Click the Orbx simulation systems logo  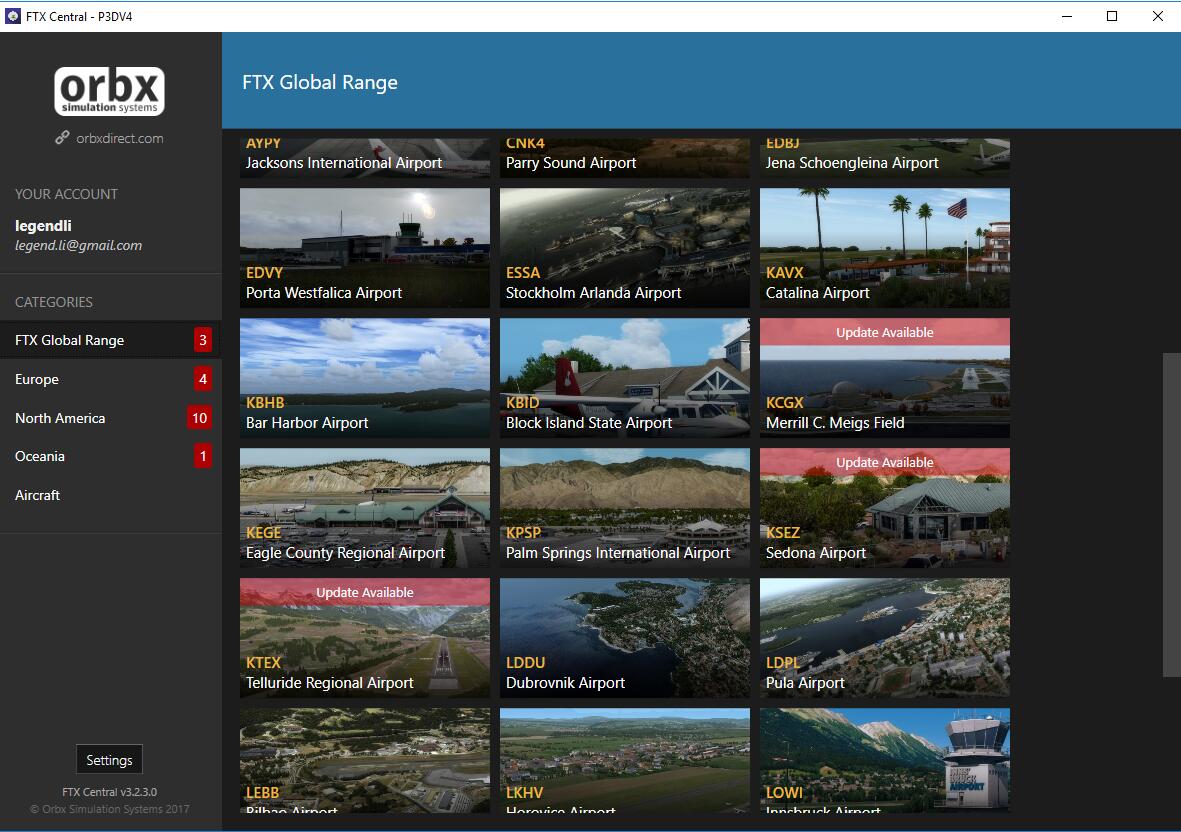110,92
